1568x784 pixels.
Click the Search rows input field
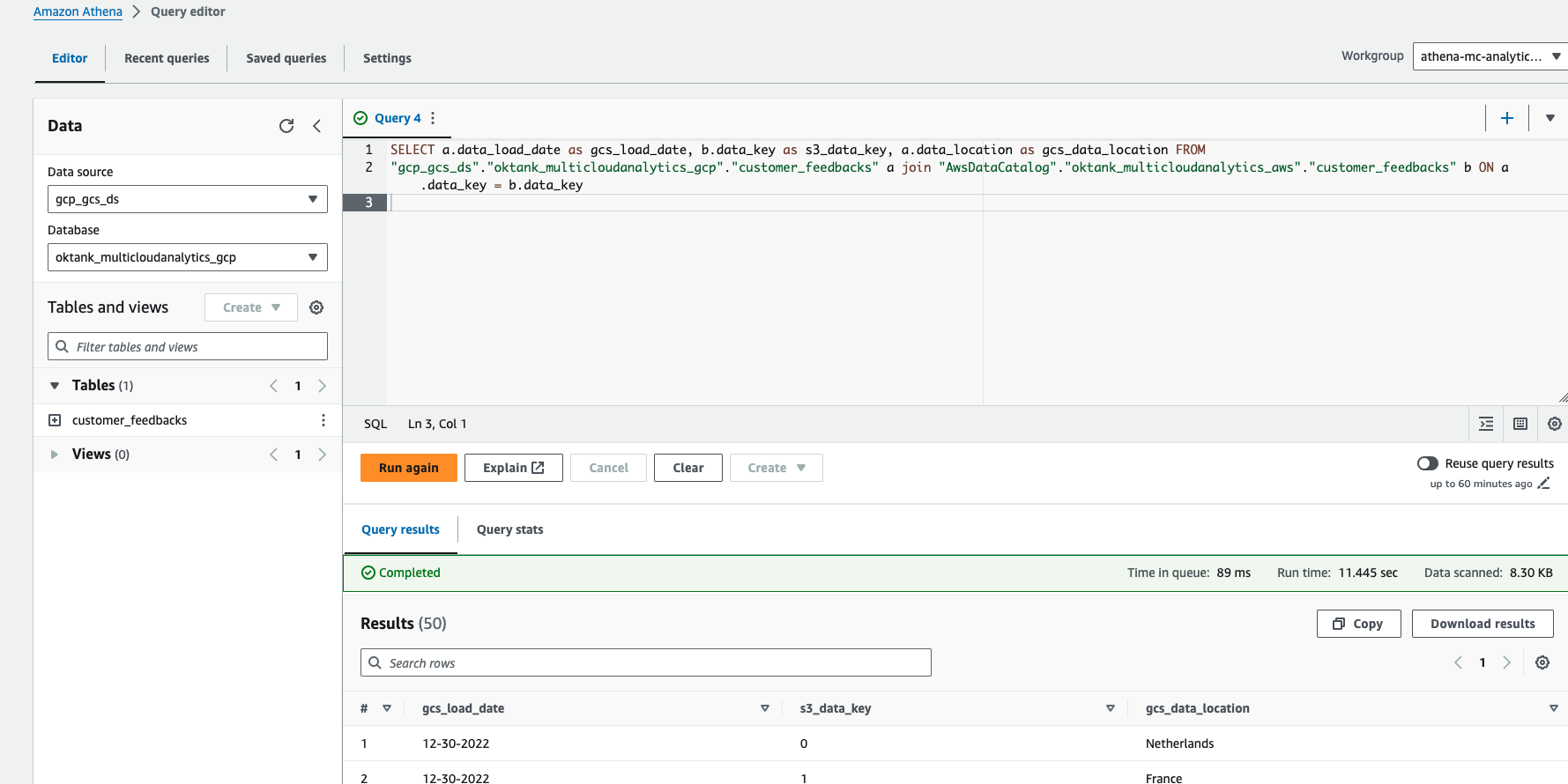point(645,662)
